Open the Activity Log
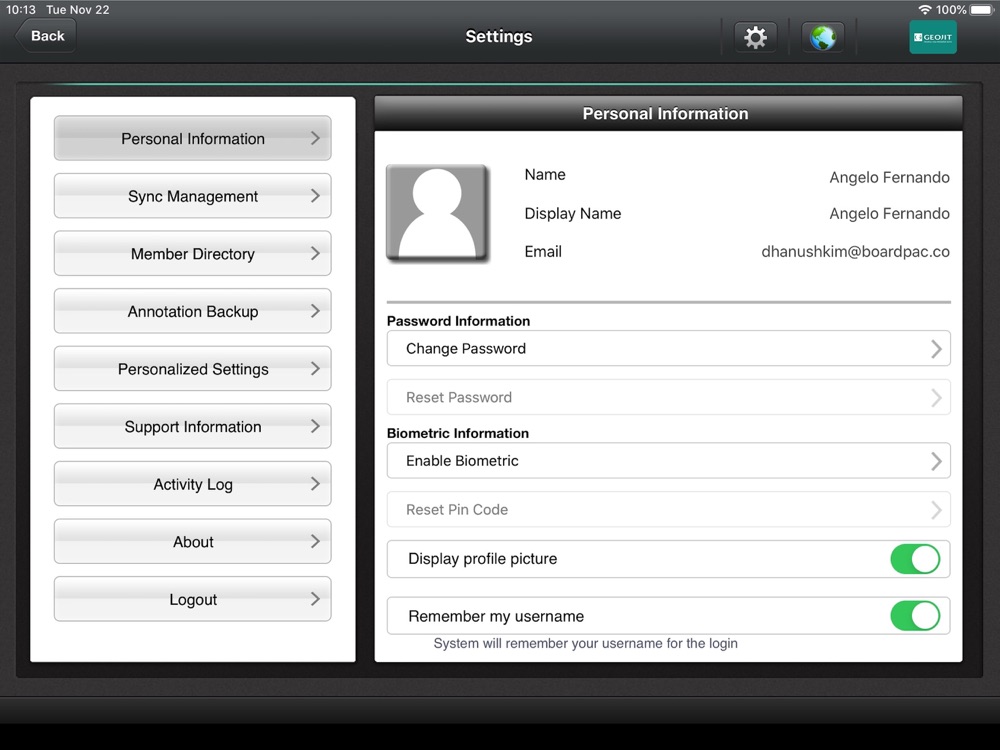Viewport: 1000px width, 750px height. [193, 484]
